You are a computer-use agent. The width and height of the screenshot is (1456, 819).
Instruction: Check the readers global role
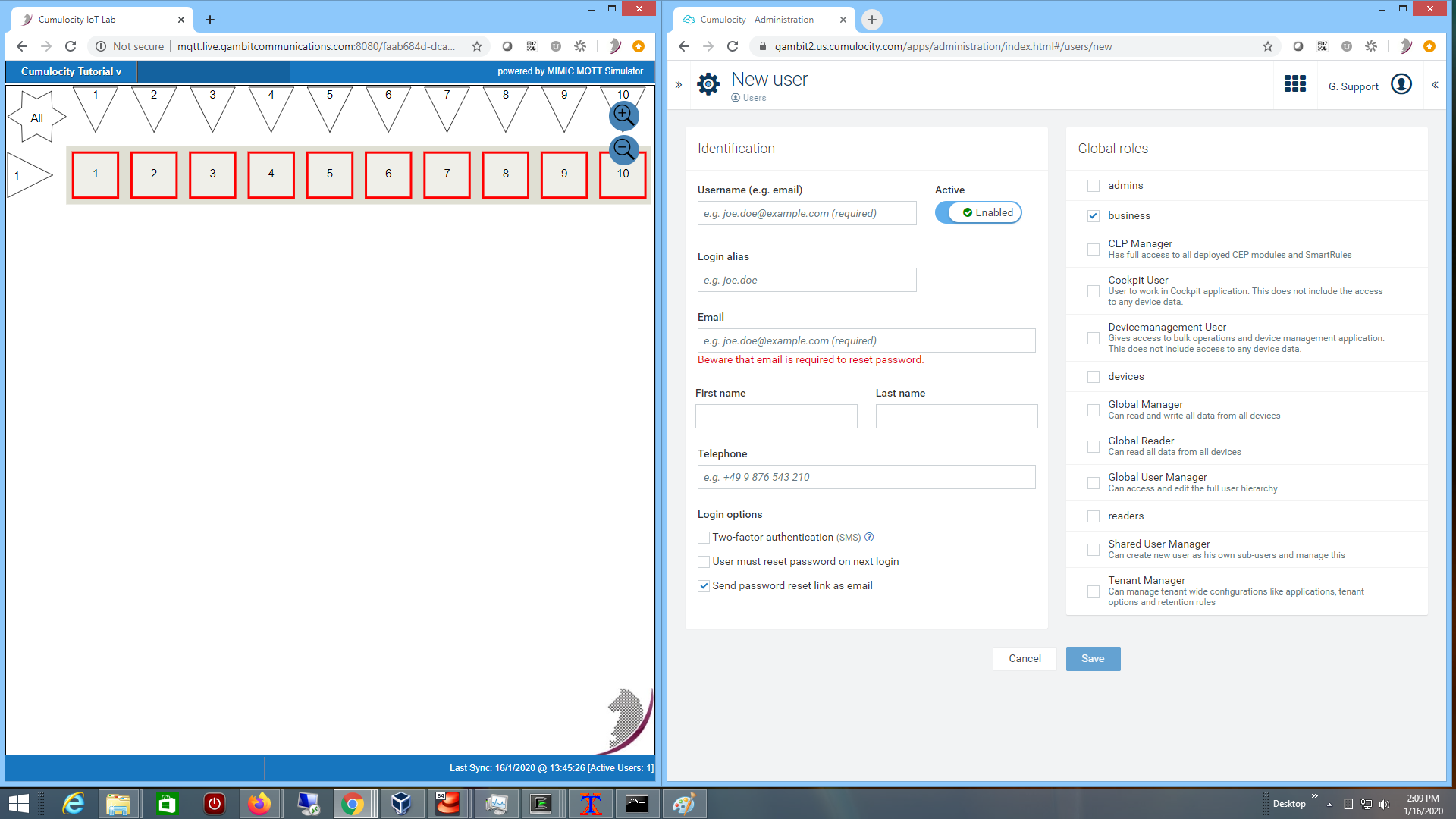[x=1094, y=516]
